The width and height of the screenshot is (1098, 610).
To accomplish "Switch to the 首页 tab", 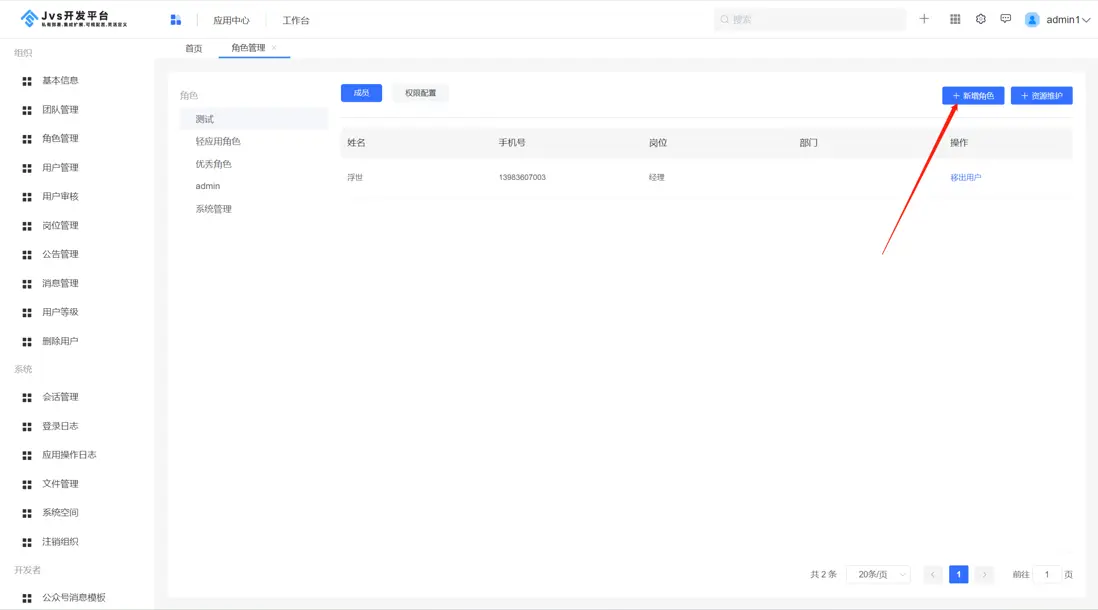I will 193,48.
